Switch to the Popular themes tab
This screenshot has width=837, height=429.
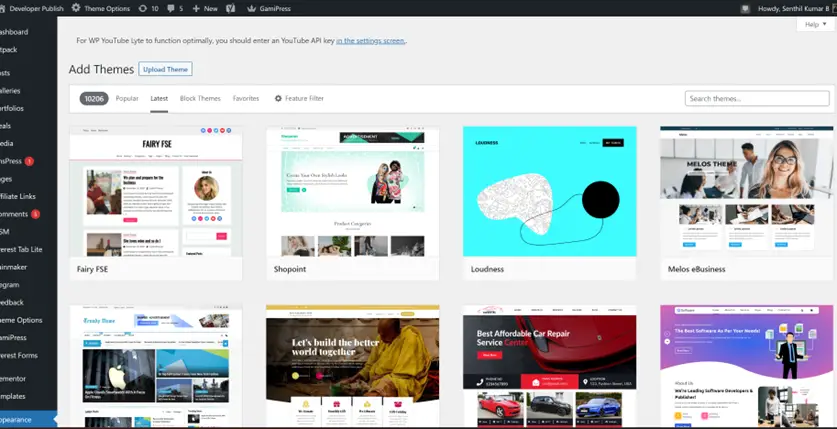[x=127, y=99]
